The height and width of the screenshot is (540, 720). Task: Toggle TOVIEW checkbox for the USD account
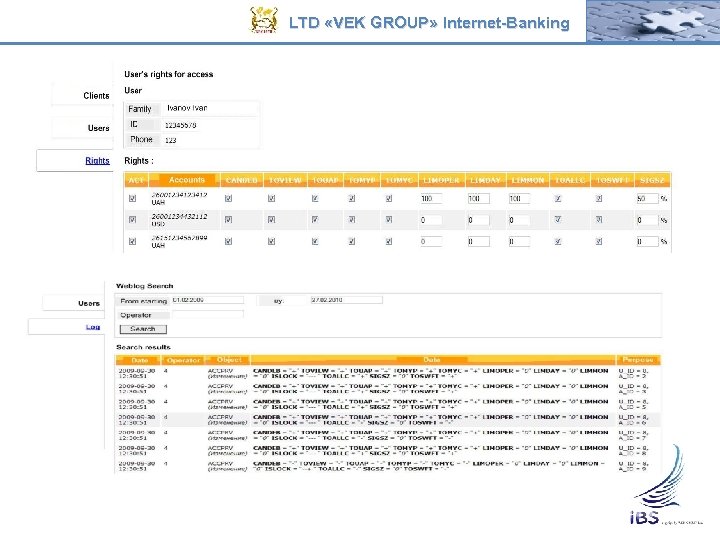(271, 219)
